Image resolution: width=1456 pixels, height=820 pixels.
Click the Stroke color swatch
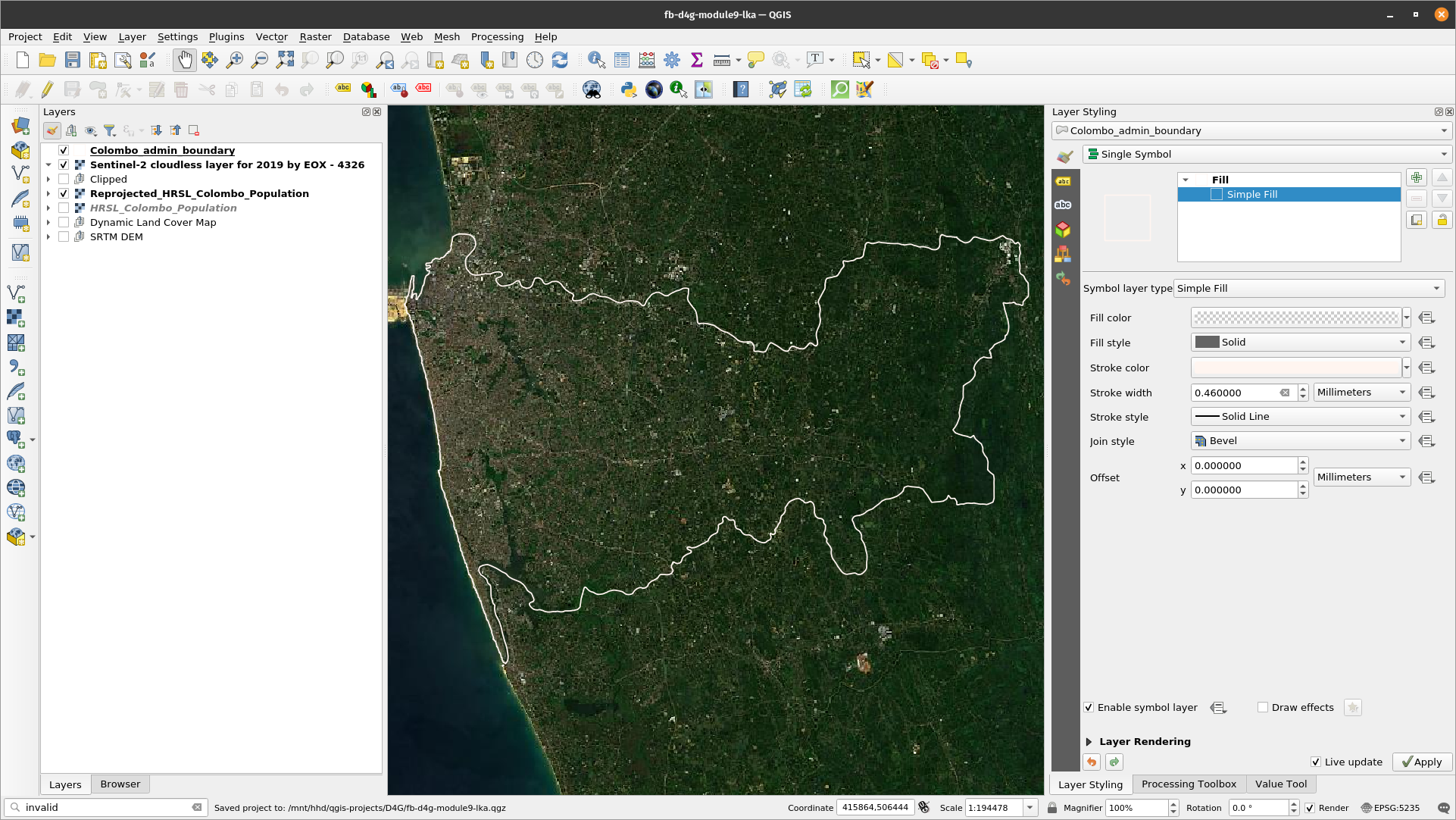1296,368
